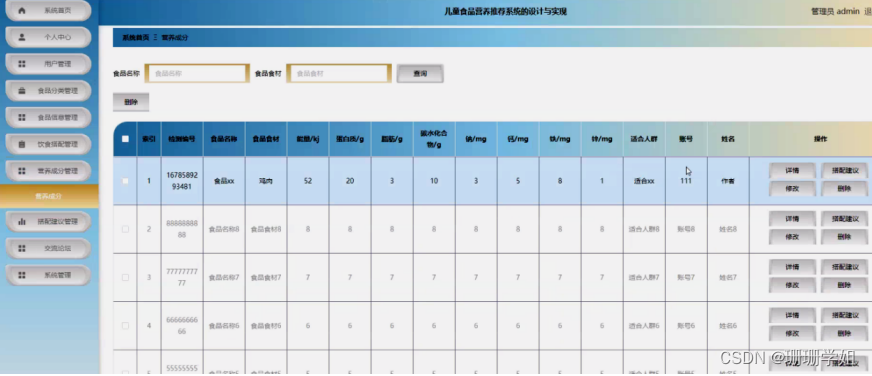872x376 pixels.
Task: Click 删除 for the 食品名称6 row
Action: tap(844, 333)
